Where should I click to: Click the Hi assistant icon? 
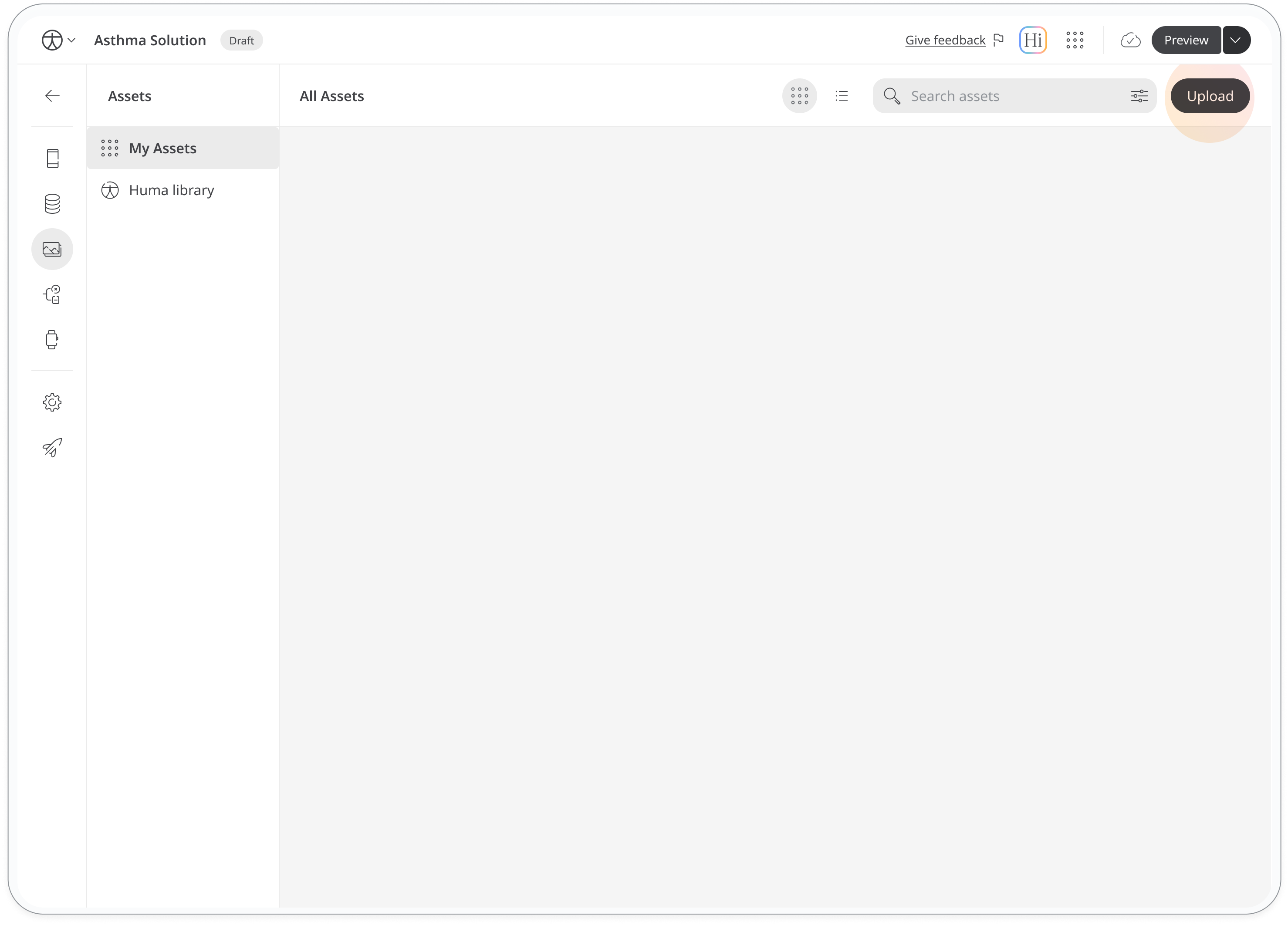click(1033, 41)
